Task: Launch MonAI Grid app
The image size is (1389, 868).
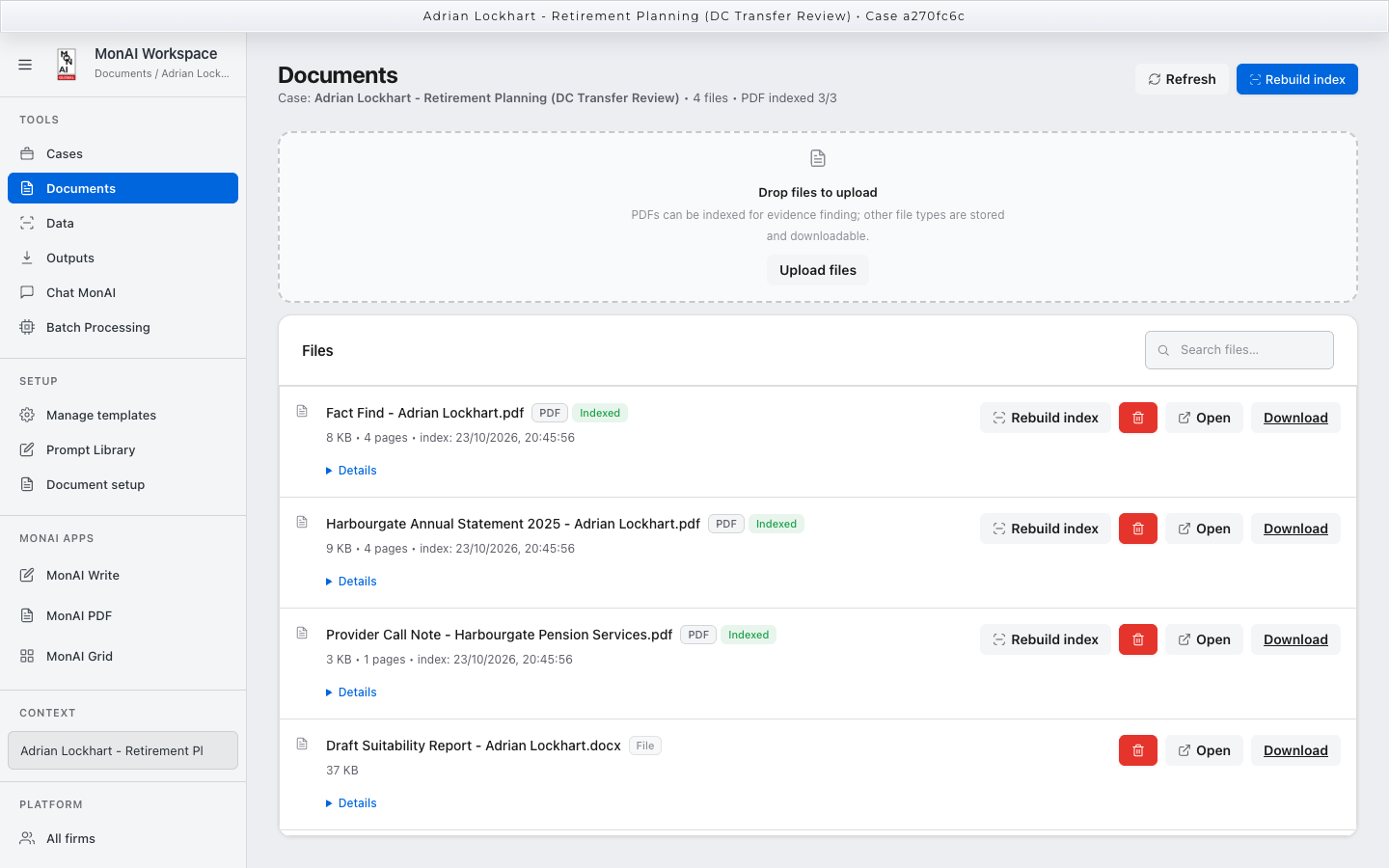Action: click(x=123, y=656)
